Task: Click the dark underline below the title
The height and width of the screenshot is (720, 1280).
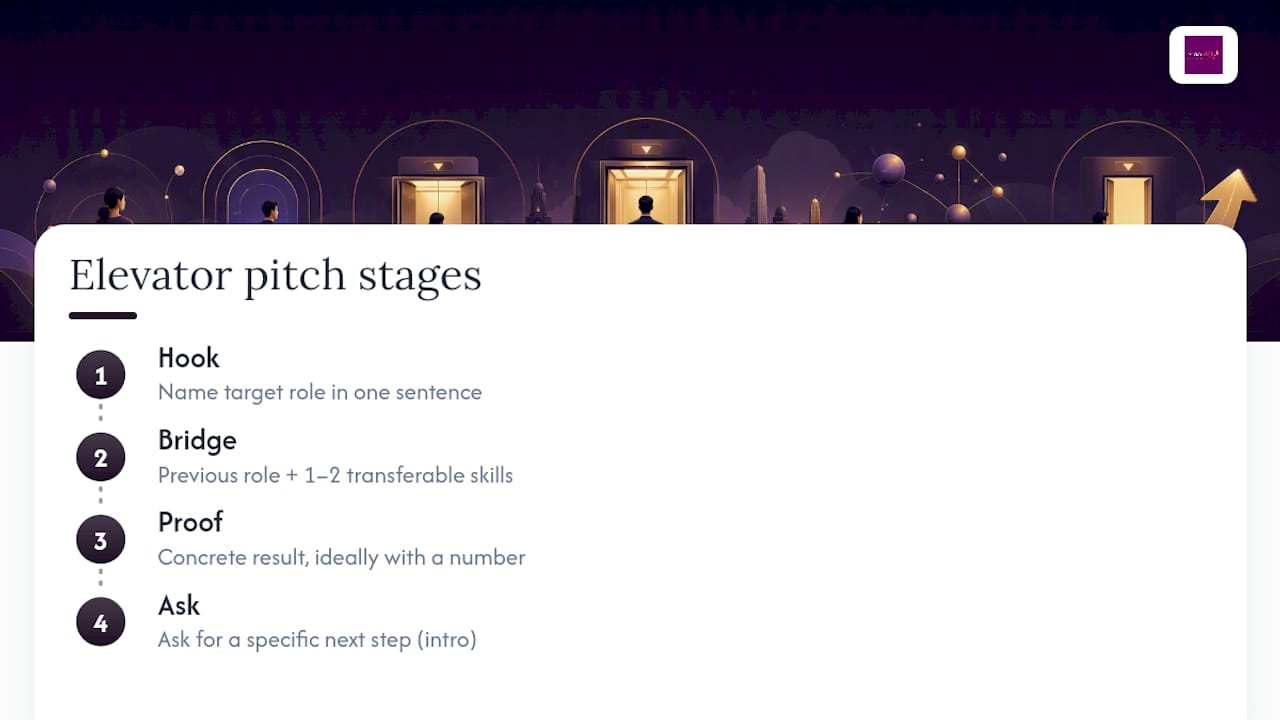Action: (x=103, y=316)
